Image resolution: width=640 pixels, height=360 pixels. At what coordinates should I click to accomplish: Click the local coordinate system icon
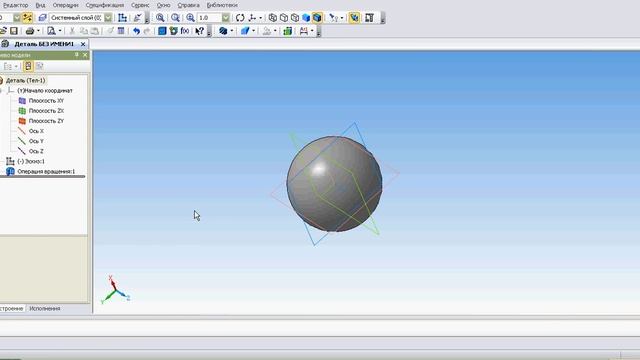tap(122, 18)
